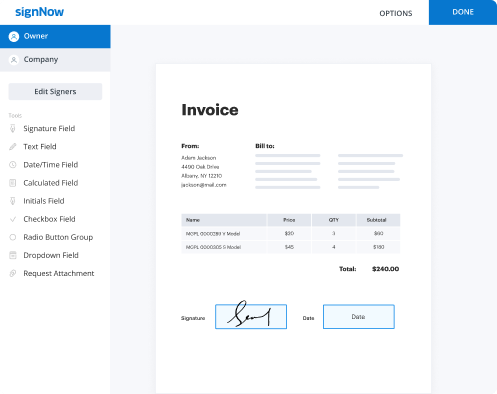Click the Dropdown Field label
The width and height of the screenshot is (497, 394).
coord(51,255)
